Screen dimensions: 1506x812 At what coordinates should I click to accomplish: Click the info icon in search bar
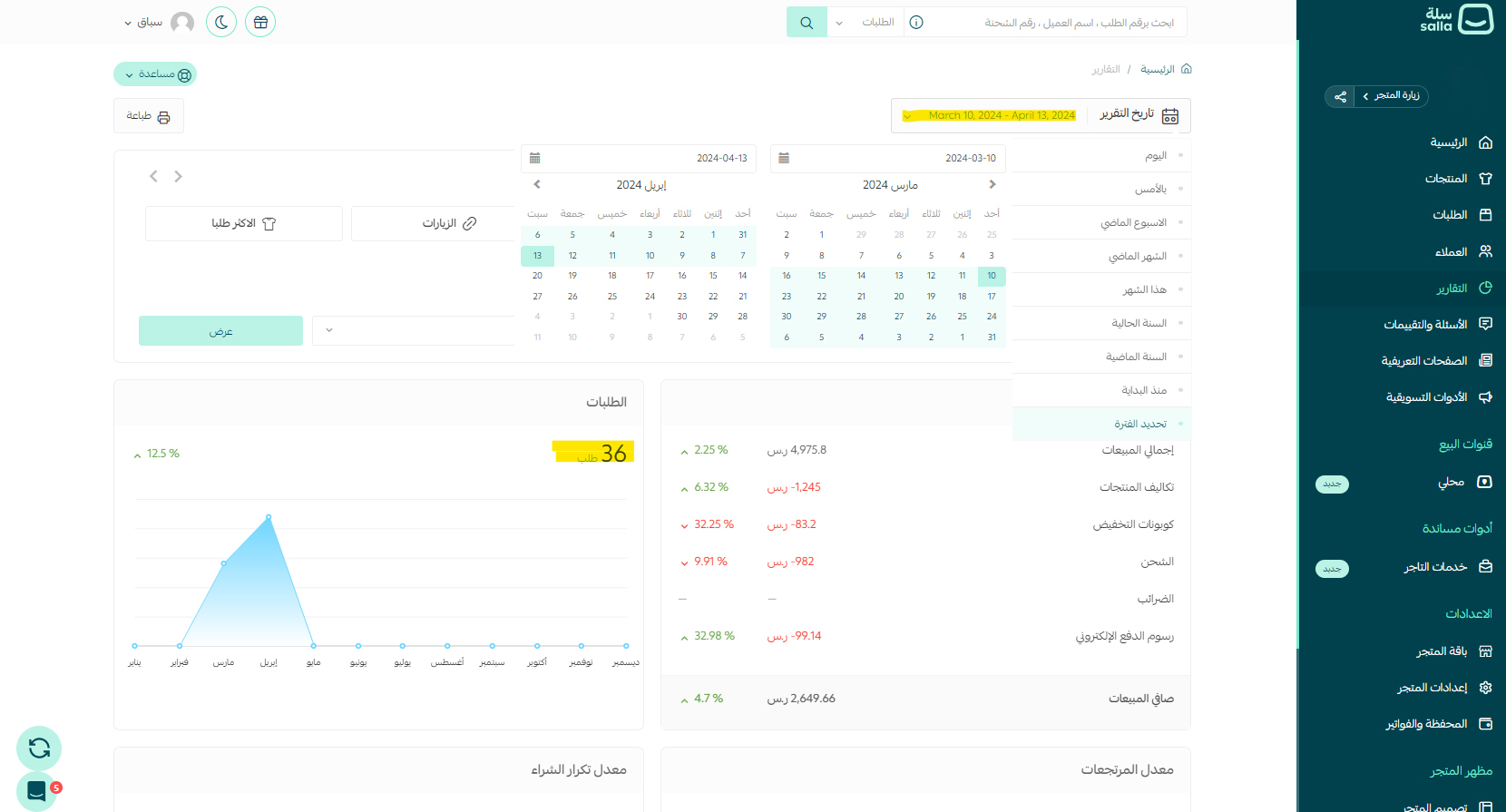tap(916, 23)
